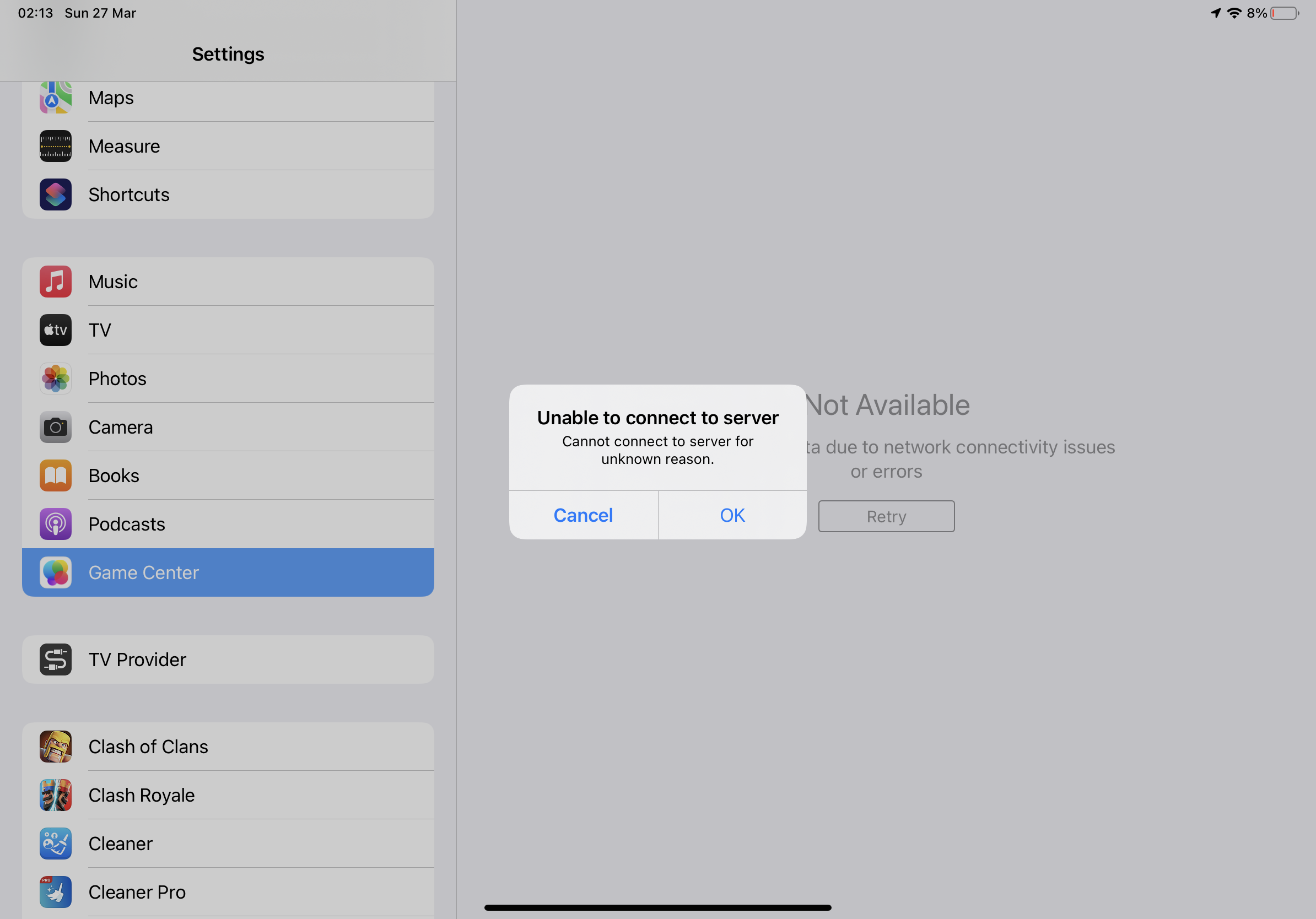Image resolution: width=1316 pixels, height=919 pixels.
Task: Tap Cancel on server error dialog
Action: pos(583,514)
